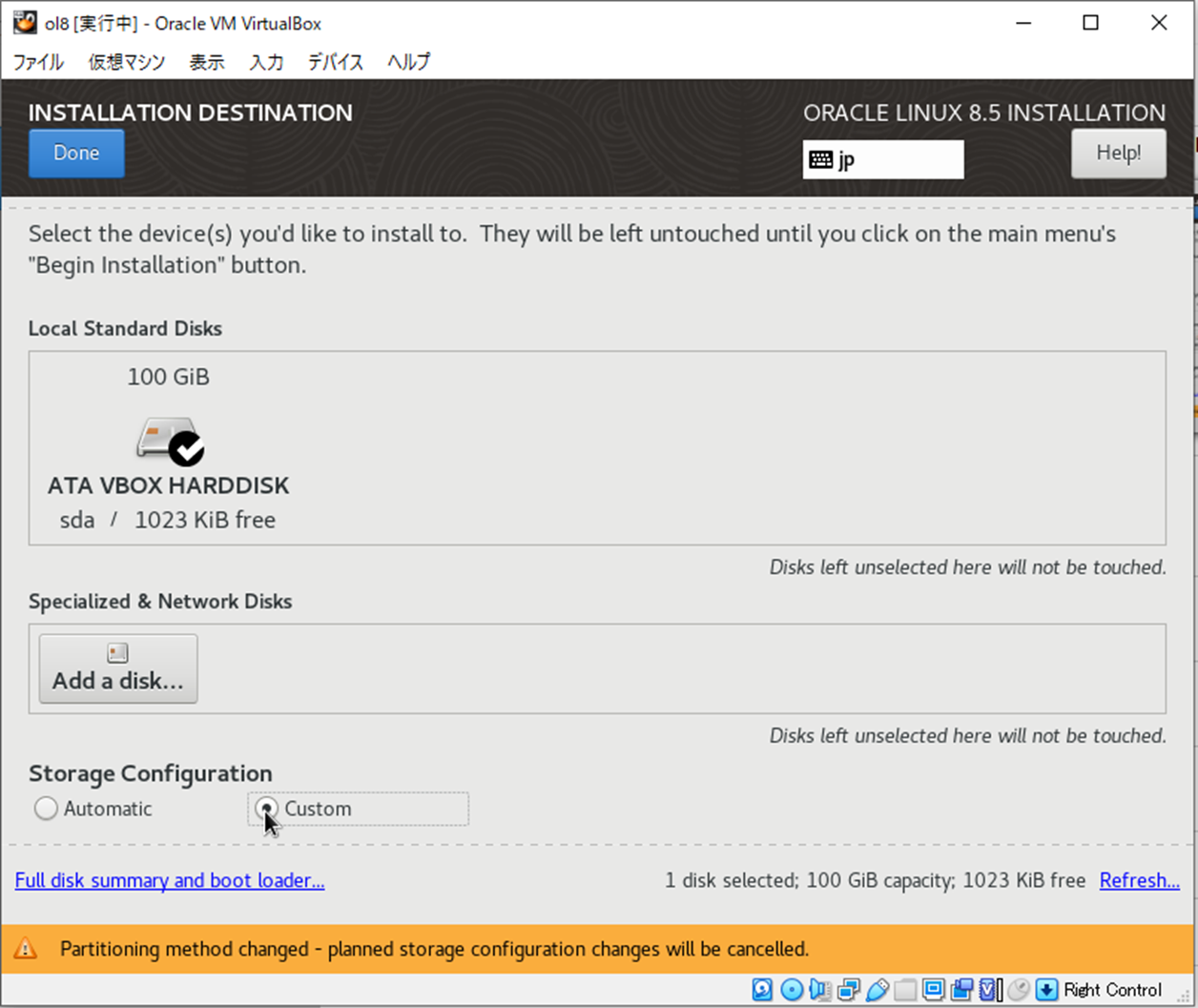Click the Storage Configuration heading
The height and width of the screenshot is (1008, 1198).
pyautogui.click(x=151, y=773)
